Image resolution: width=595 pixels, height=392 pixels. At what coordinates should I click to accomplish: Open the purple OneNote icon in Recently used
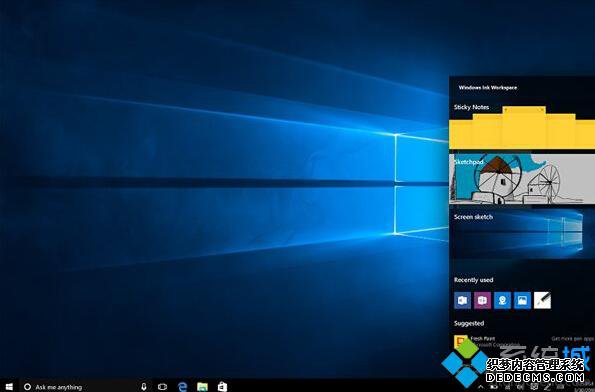click(x=482, y=300)
